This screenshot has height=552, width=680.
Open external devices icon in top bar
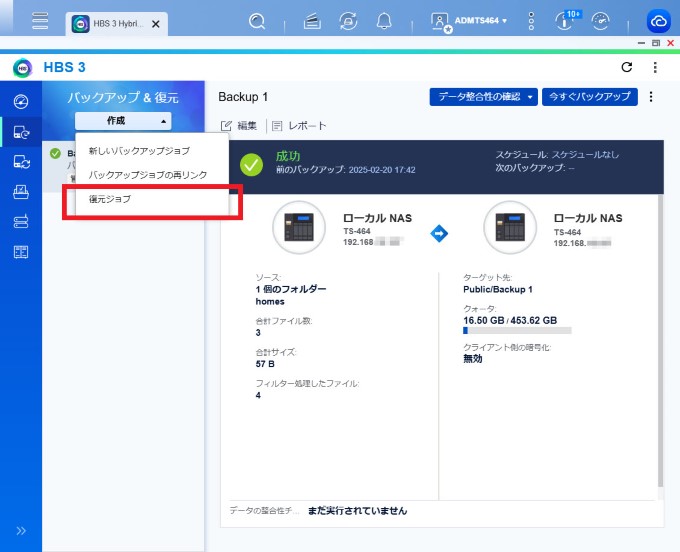pyautogui.click(x=348, y=21)
